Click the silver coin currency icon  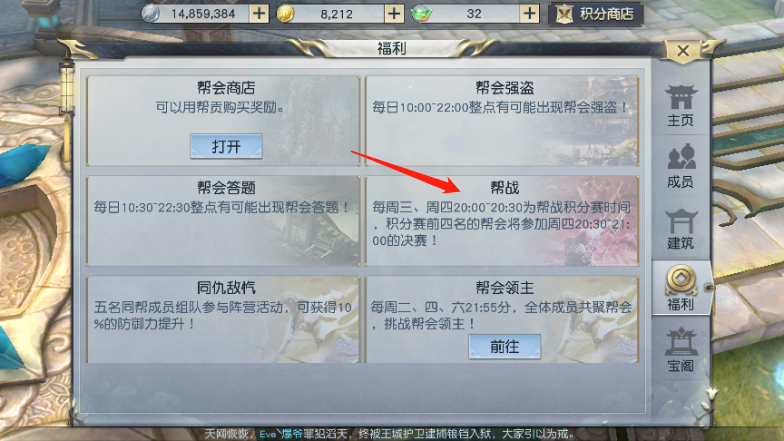[x=150, y=14]
